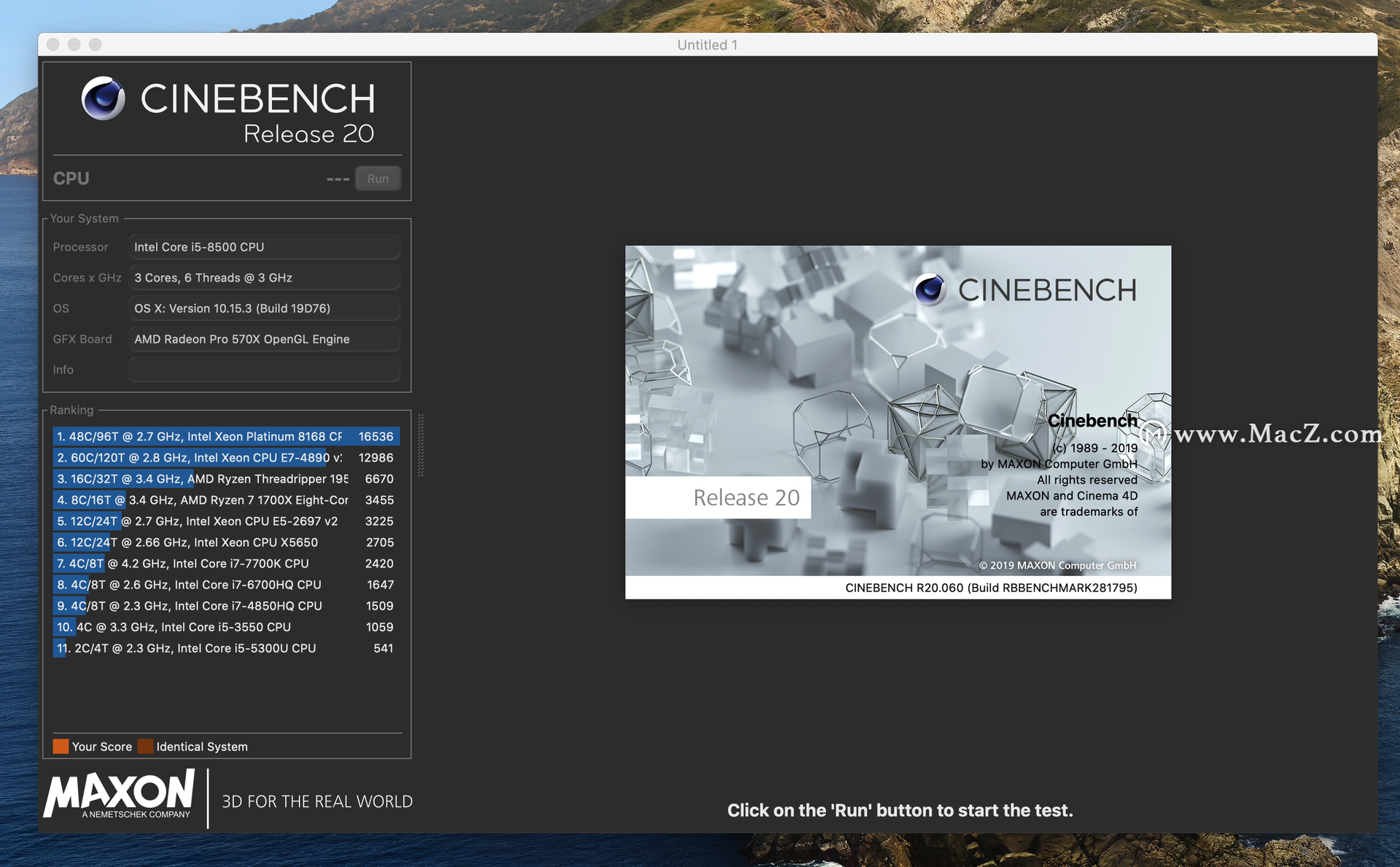Click score value 541
The width and height of the screenshot is (1400, 867).
point(384,648)
